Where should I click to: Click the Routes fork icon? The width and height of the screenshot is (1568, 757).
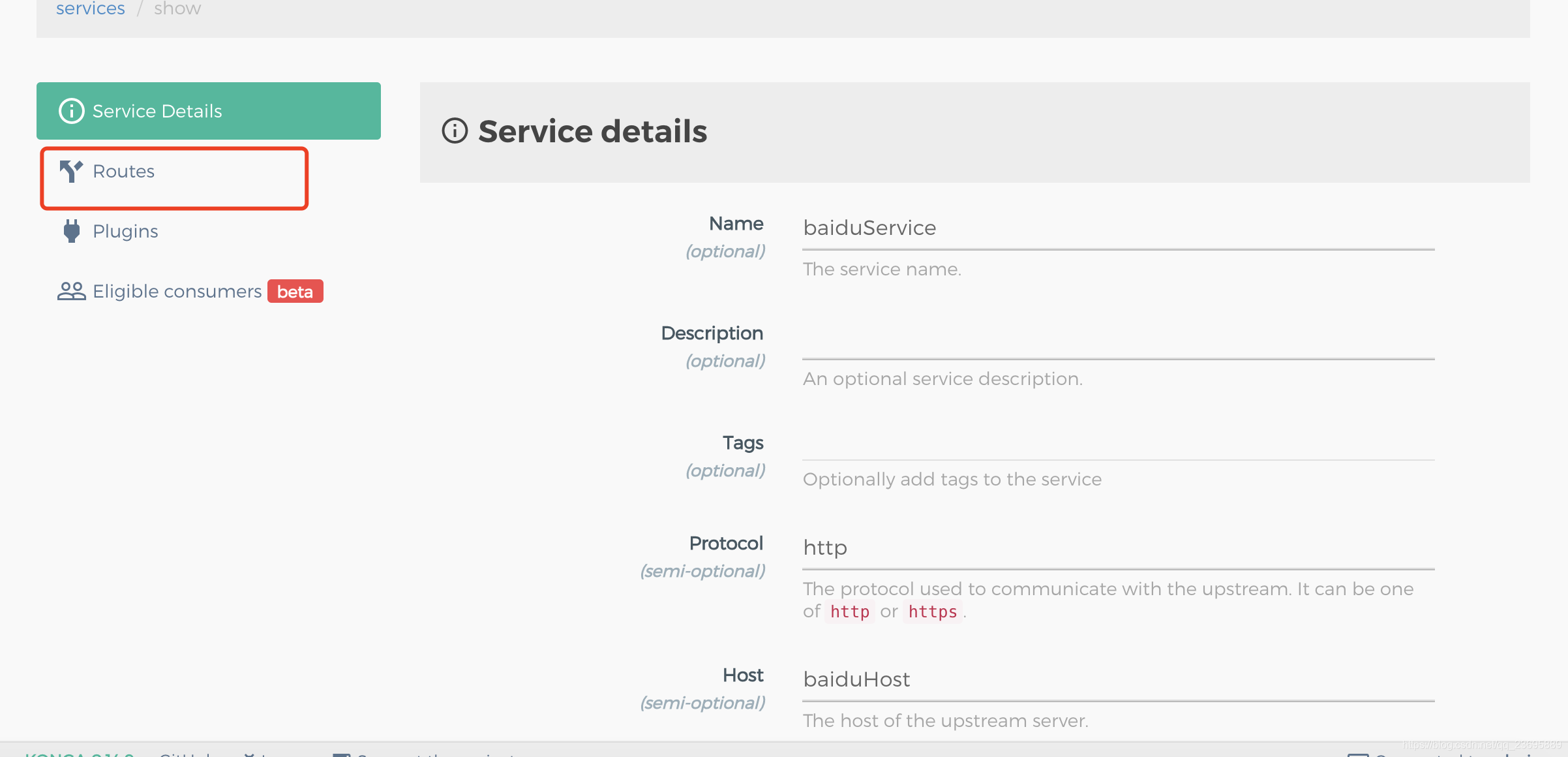[71, 172]
